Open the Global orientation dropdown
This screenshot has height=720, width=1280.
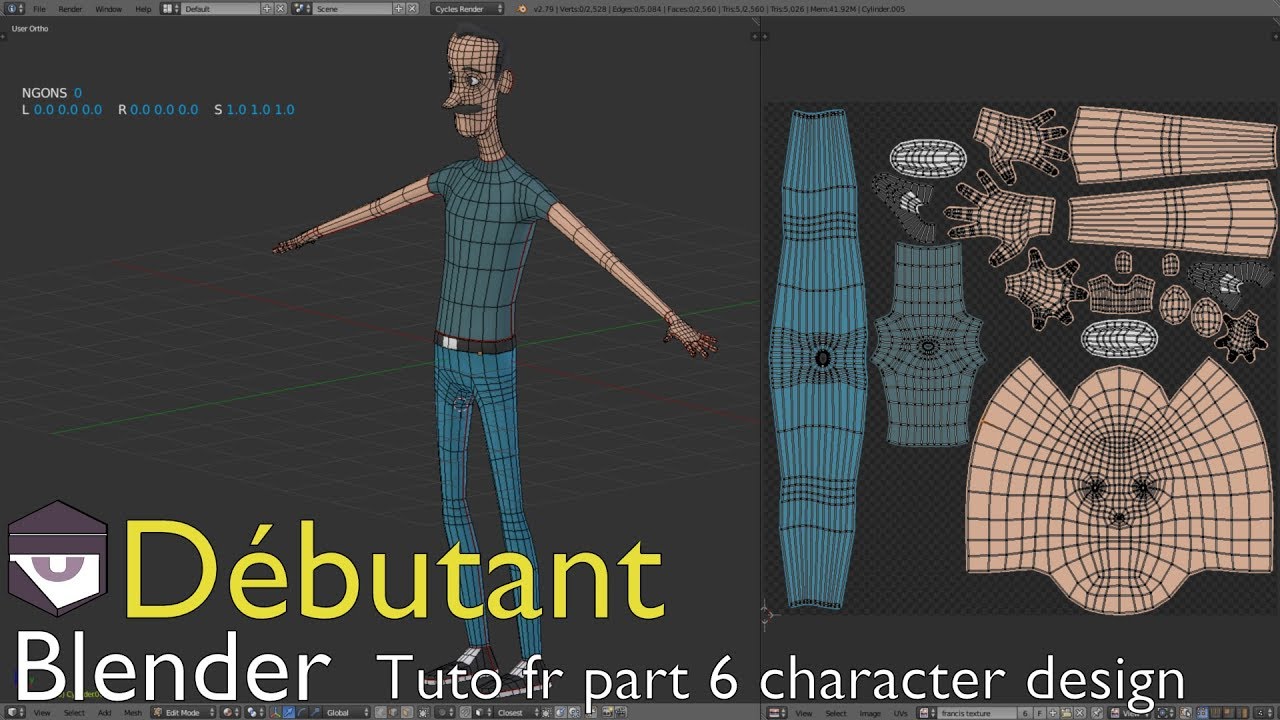tap(346, 712)
